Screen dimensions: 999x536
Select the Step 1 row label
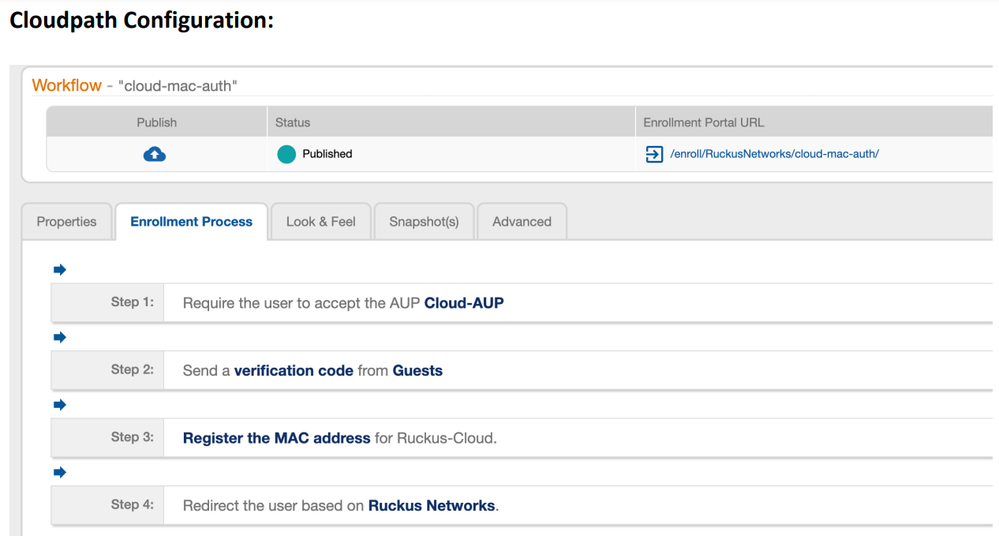[x=132, y=302]
